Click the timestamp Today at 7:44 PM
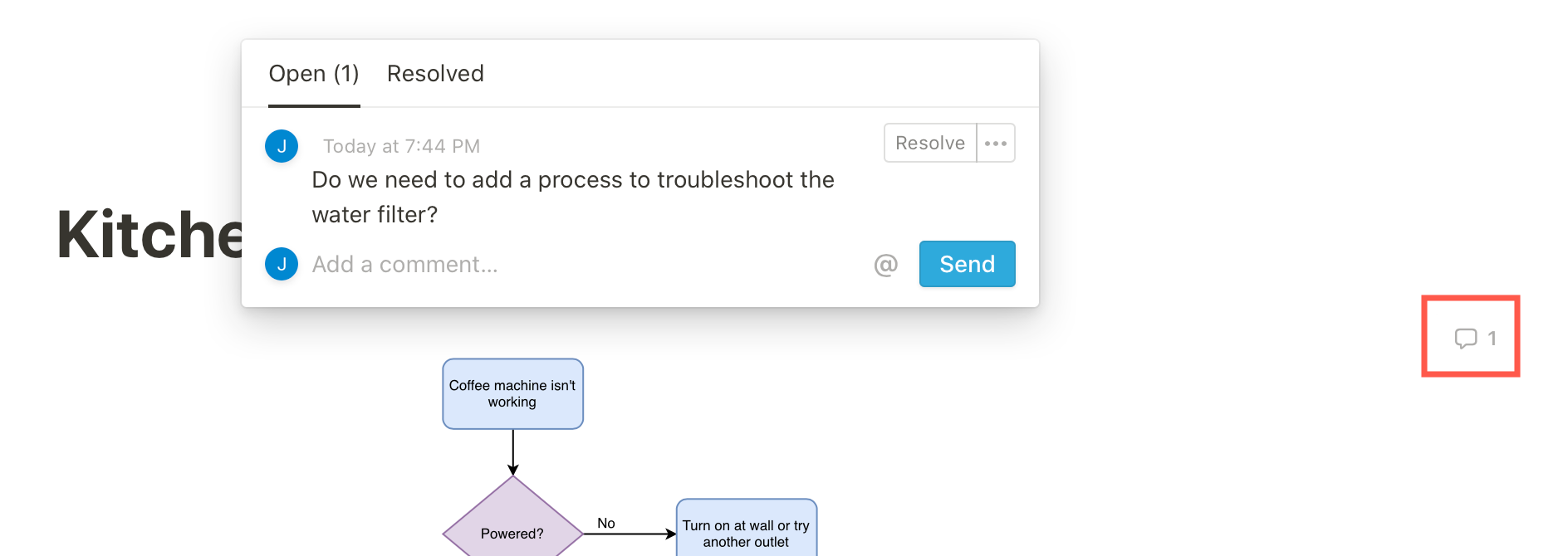1568x556 pixels. click(x=401, y=145)
